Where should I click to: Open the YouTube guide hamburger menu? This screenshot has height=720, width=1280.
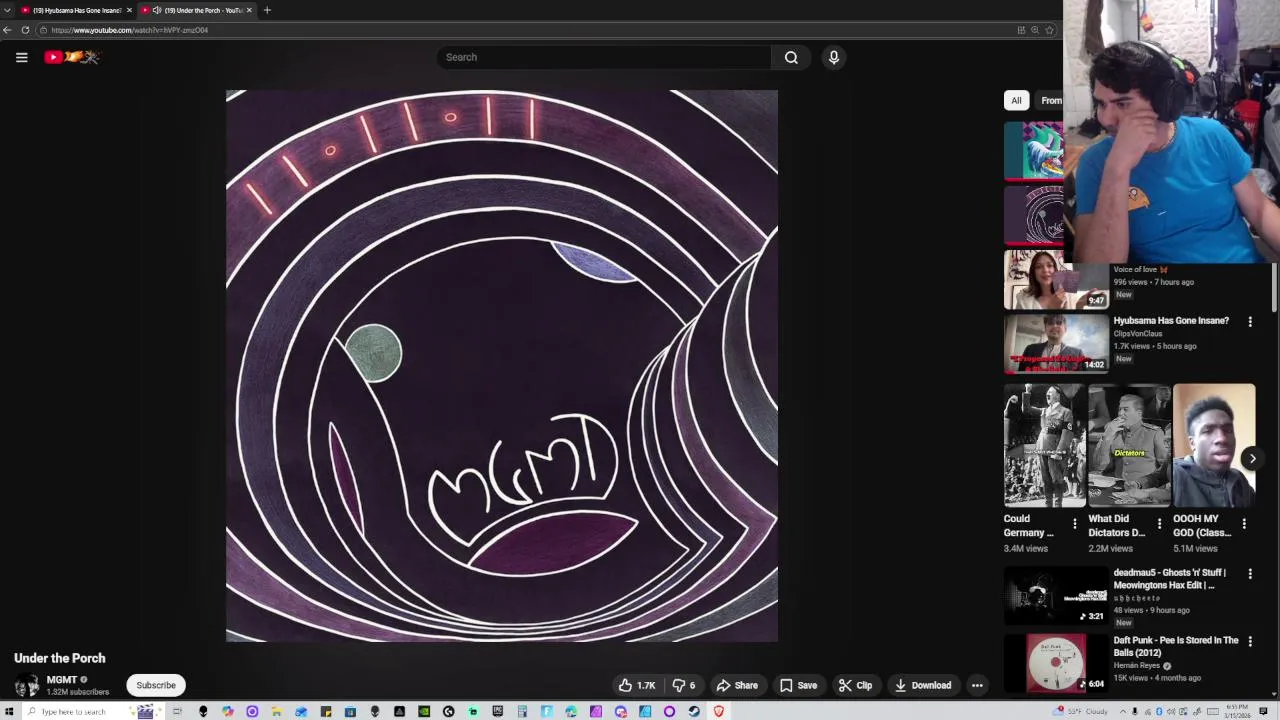click(21, 57)
